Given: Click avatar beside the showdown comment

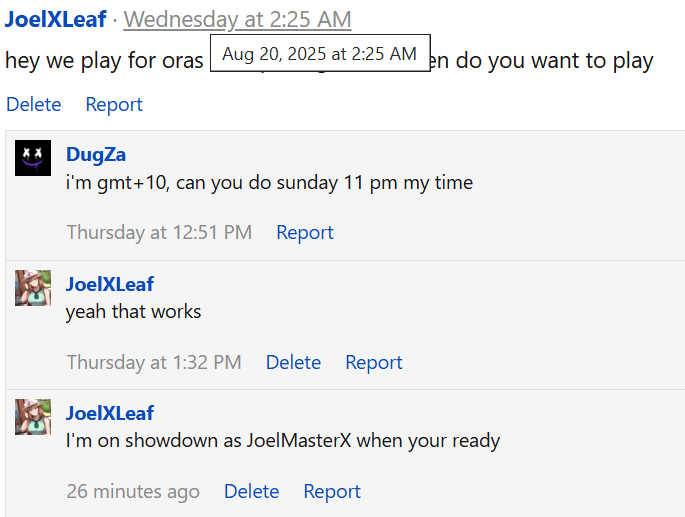Looking at the screenshot, I should tap(33, 417).
